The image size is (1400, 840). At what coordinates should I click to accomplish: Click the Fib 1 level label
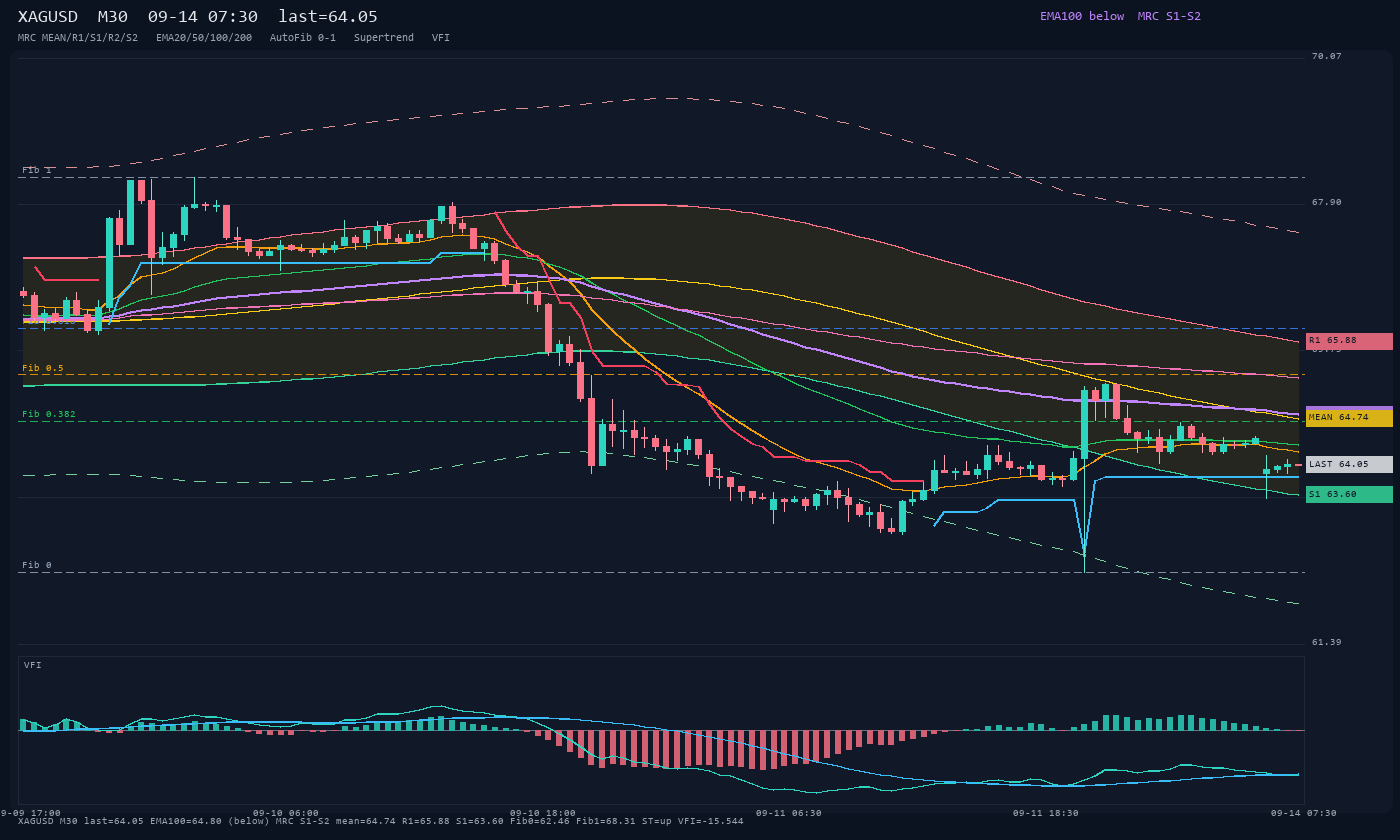click(37, 170)
